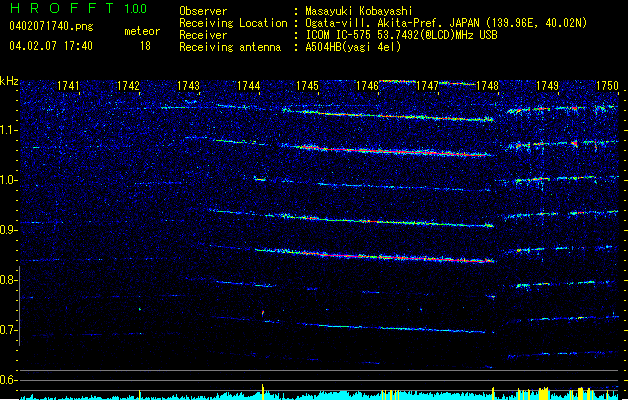Click the 1.0 kHz axis label
629x400 pixels.
tap(8, 180)
